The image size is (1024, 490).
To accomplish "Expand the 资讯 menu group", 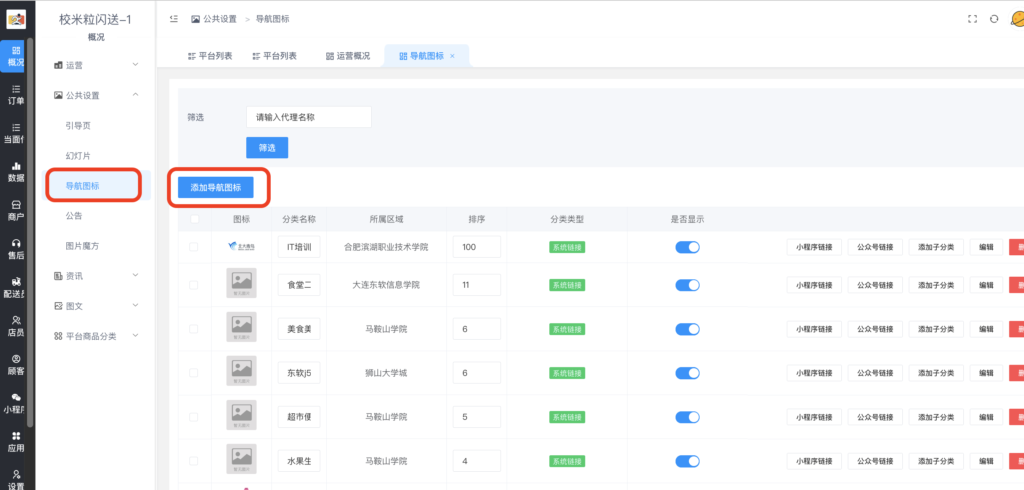I will tap(97, 276).
